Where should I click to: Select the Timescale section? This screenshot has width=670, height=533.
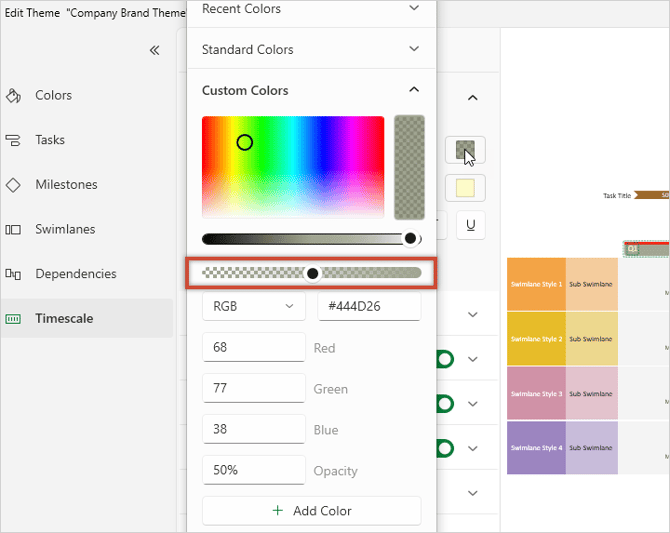coord(64,319)
